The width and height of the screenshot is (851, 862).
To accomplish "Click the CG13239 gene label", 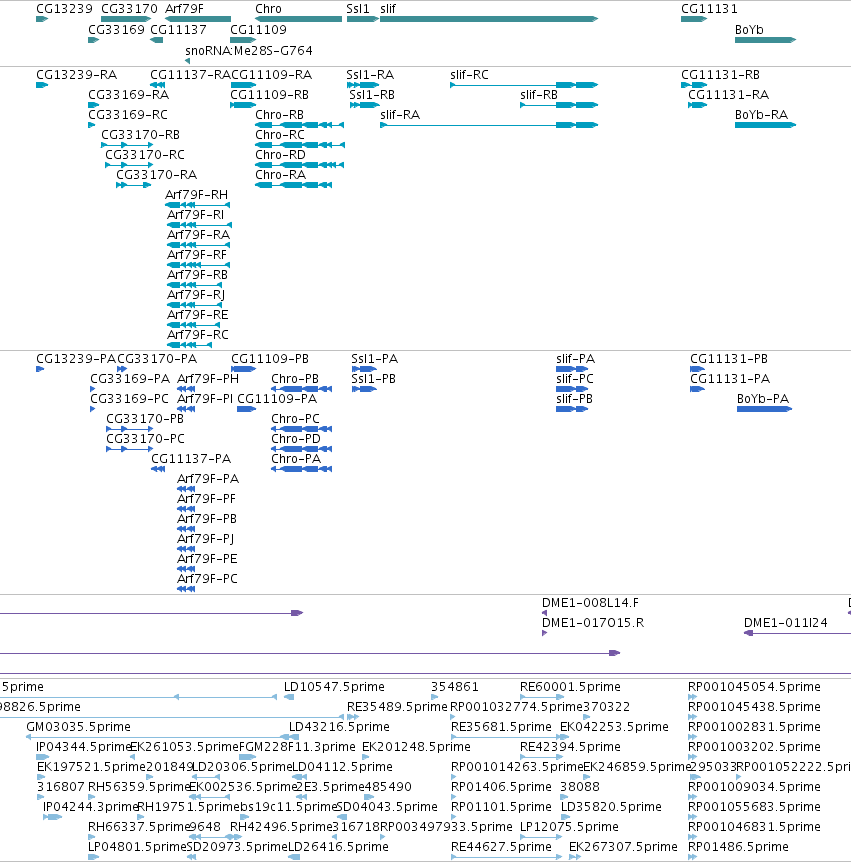I will pos(64,9).
